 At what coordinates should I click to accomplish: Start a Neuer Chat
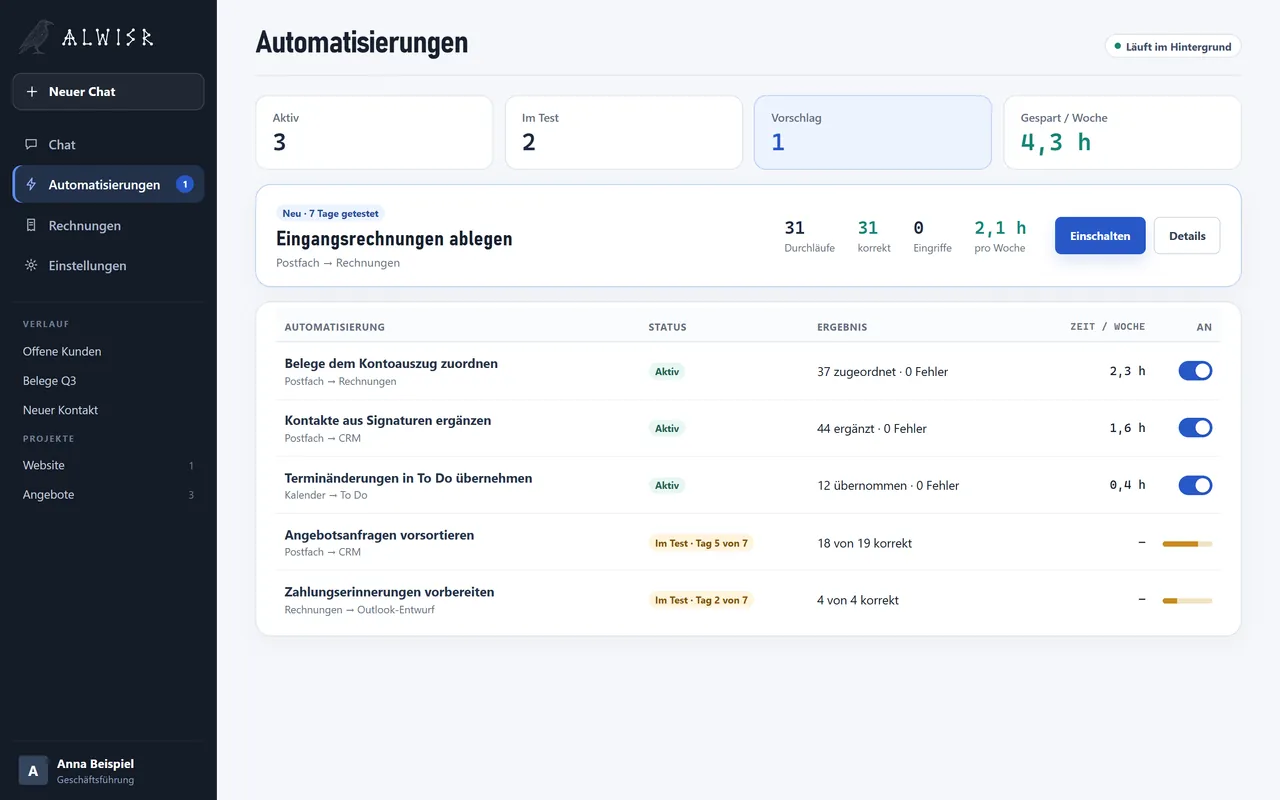(x=108, y=92)
